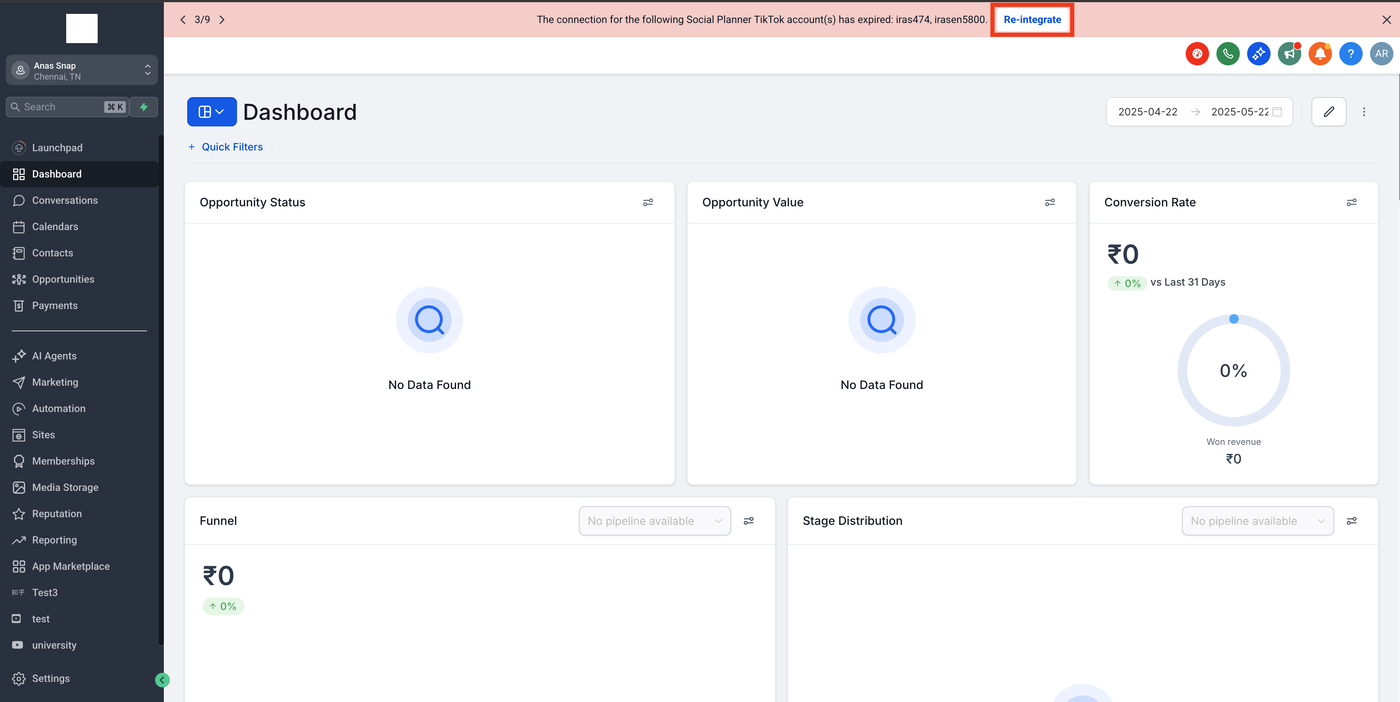
Task: Open the Anas Snap account switcher
Action: point(82,70)
